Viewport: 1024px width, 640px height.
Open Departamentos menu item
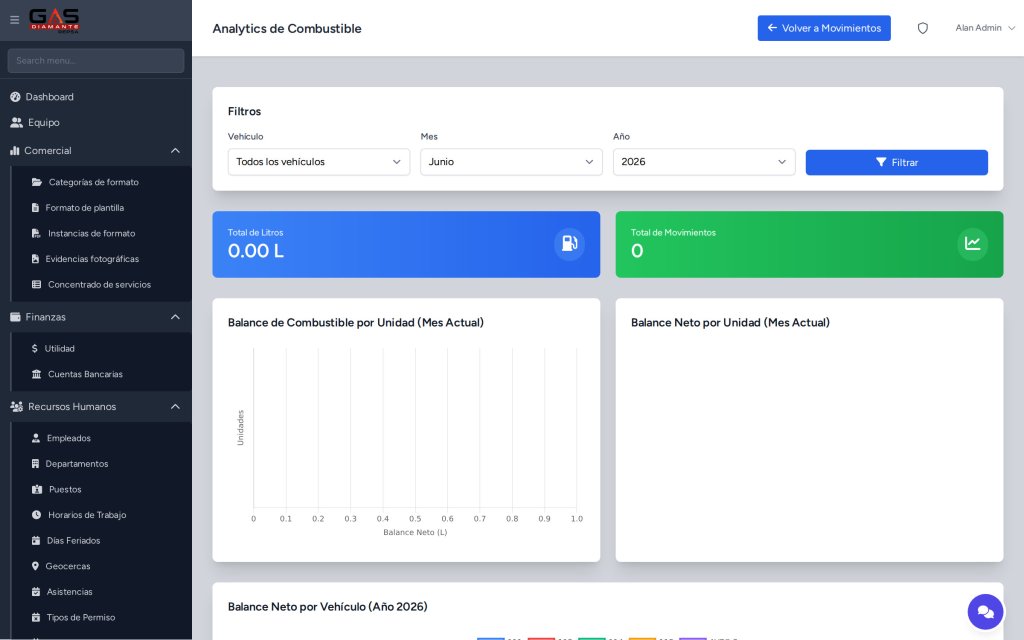(76, 464)
